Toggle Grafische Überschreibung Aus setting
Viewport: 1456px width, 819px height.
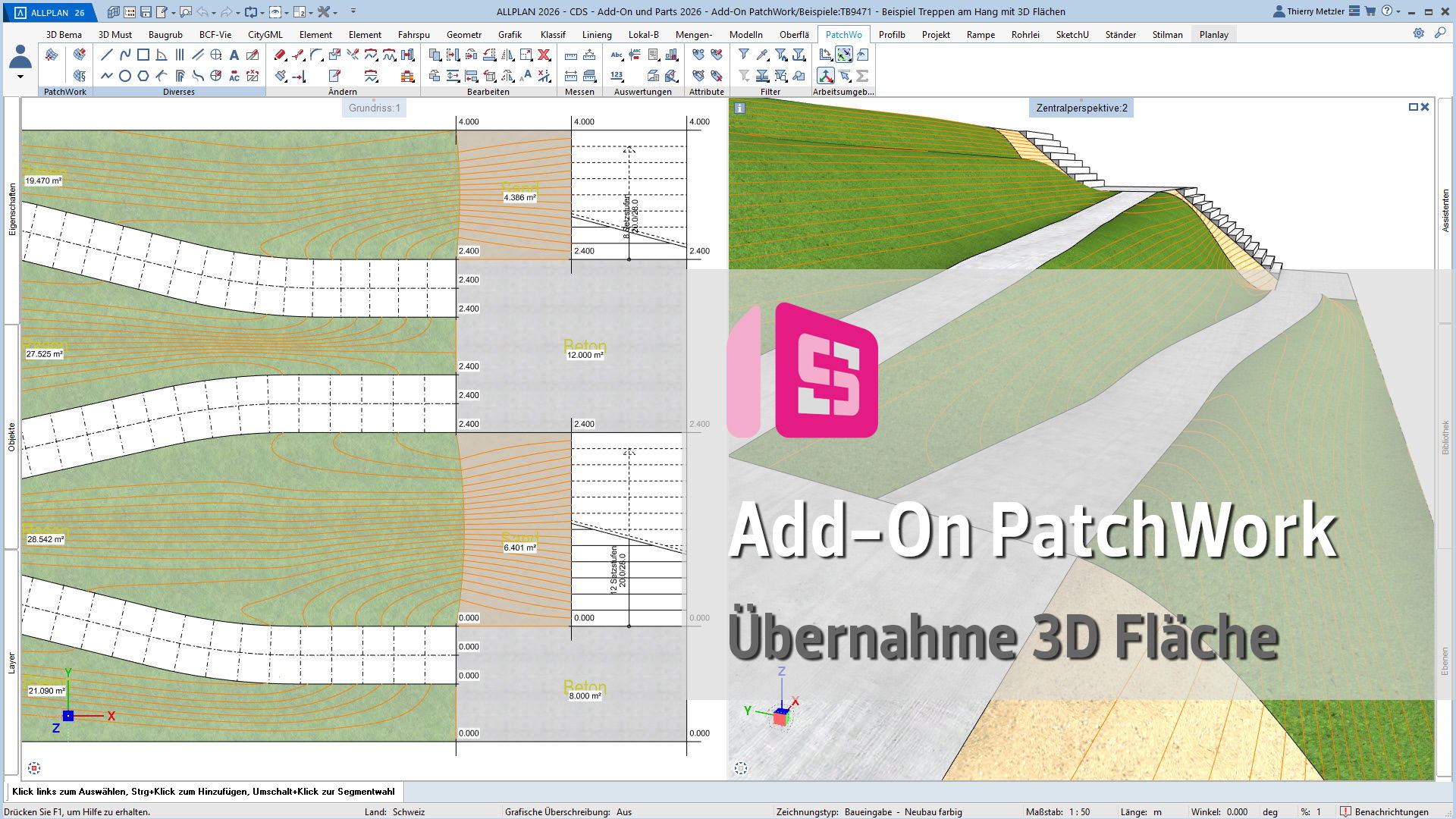(624, 811)
